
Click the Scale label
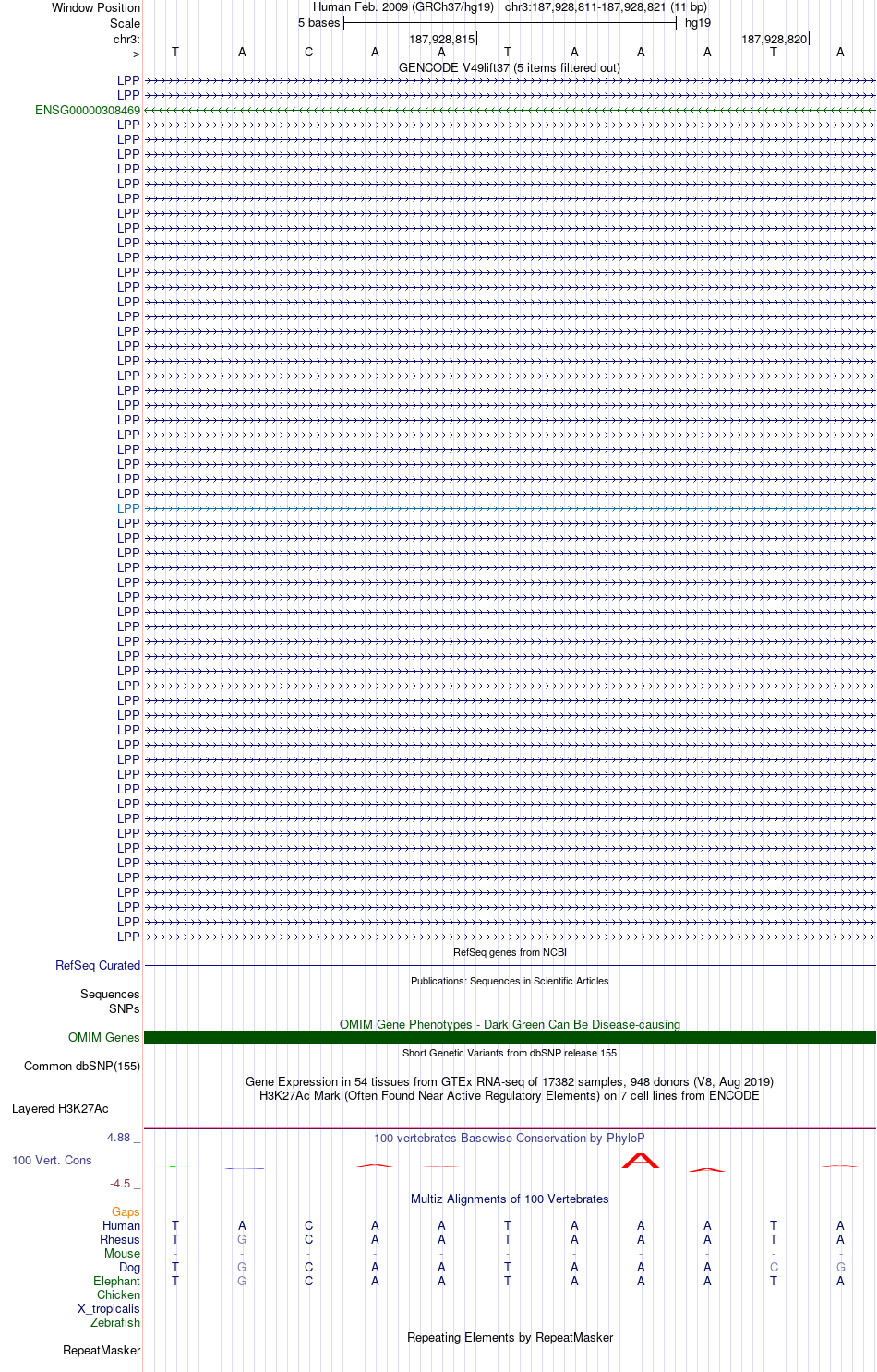click(125, 23)
